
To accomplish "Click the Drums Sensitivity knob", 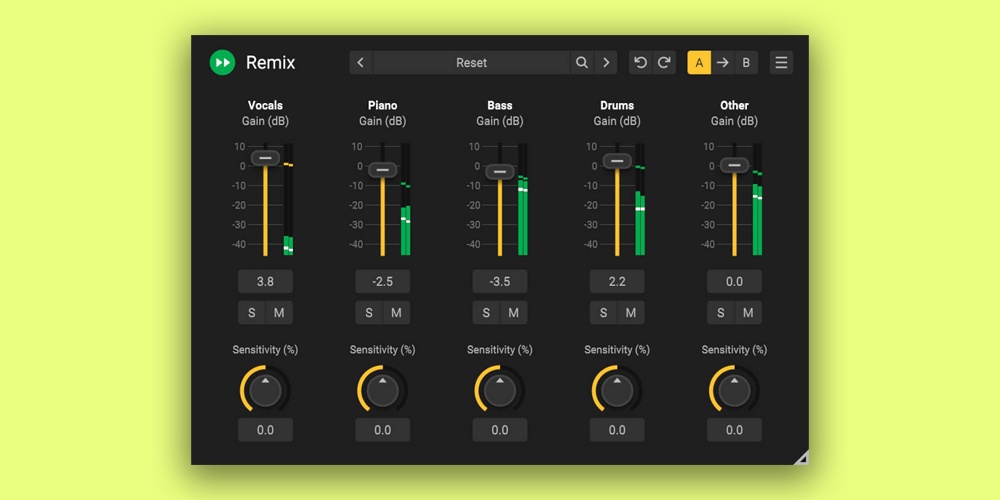I will pyautogui.click(x=617, y=390).
